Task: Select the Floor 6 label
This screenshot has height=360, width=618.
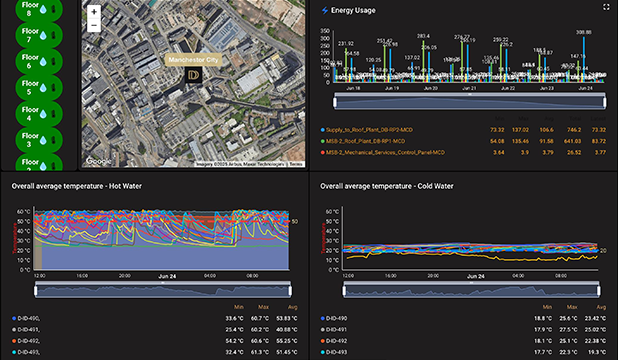Action: click(x=30, y=62)
